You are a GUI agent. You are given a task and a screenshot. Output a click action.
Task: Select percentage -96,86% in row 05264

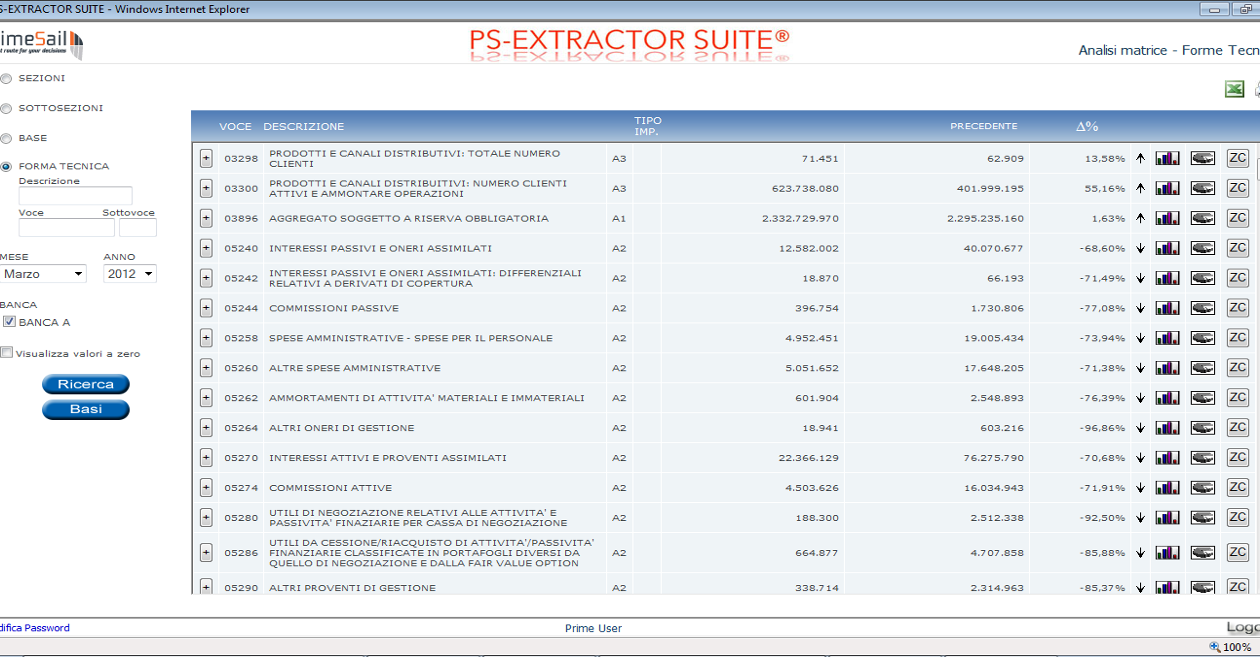tap(1104, 428)
